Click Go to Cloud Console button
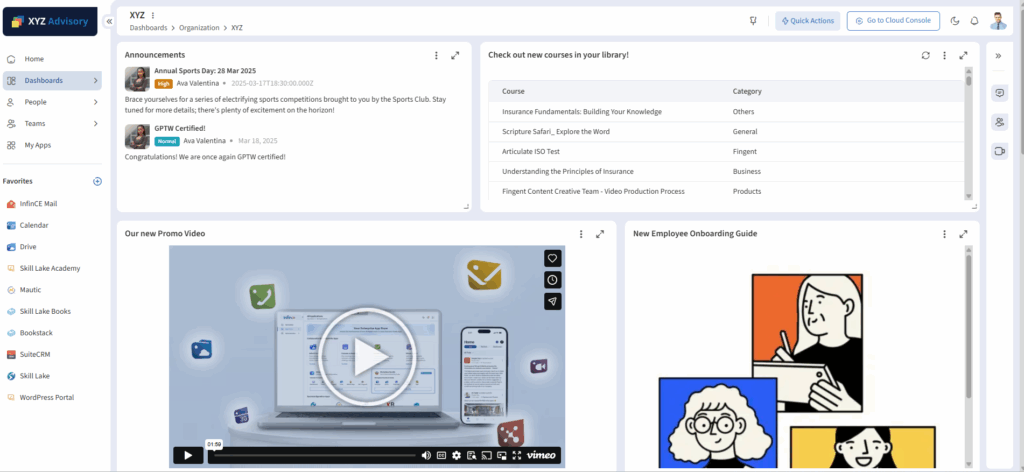Image resolution: width=1024 pixels, height=472 pixels. [x=891, y=21]
